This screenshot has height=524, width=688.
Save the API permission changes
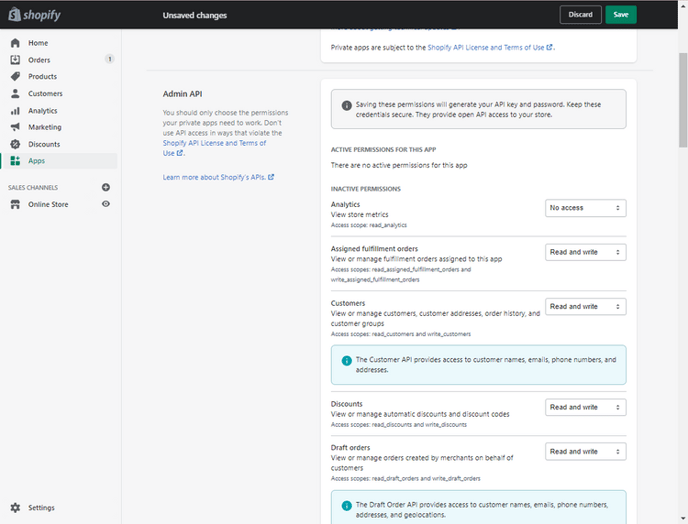click(x=621, y=15)
